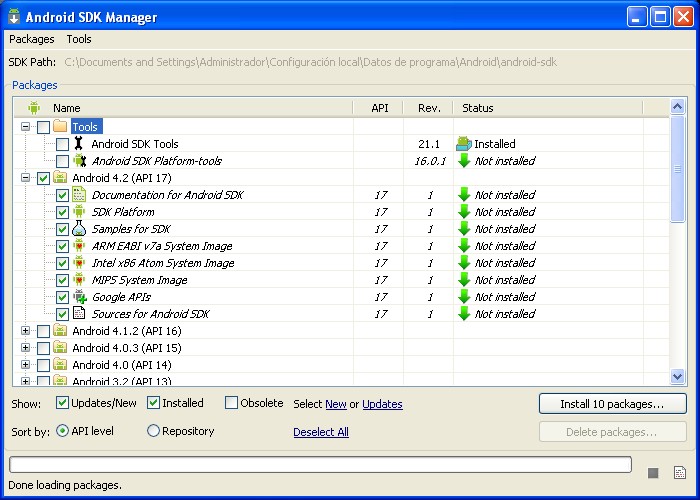The image size is (700, 500).
Task: Click the SDK Path text field
Action: click(310, 62)
